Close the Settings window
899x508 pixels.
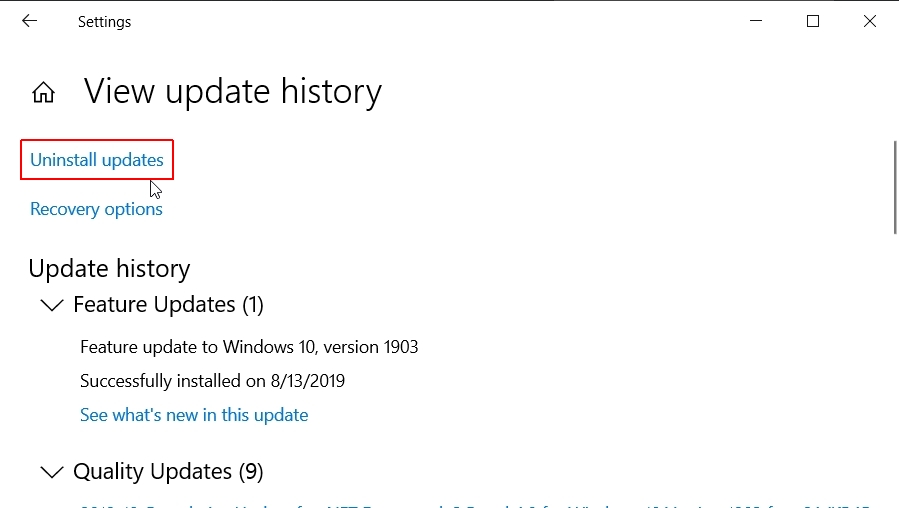(870, 21)
